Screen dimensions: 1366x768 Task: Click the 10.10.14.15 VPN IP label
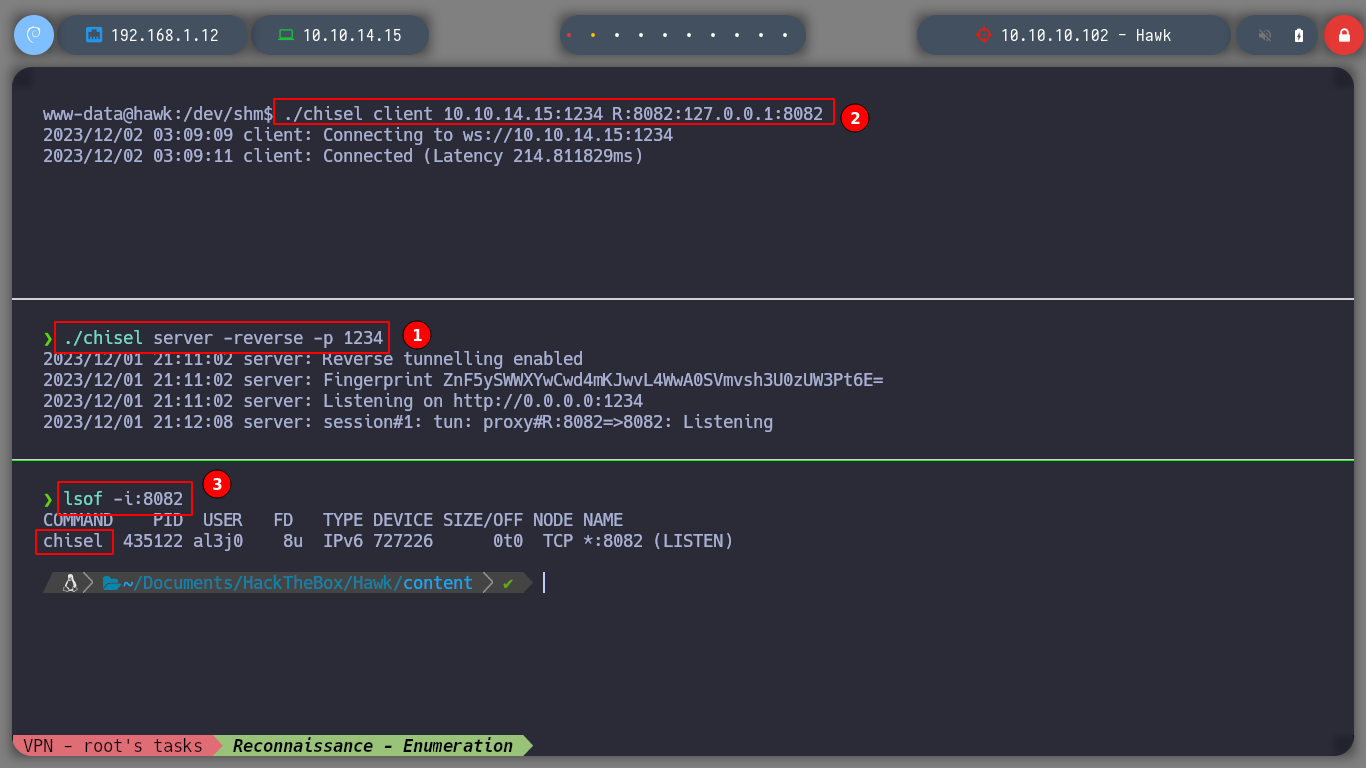(352, 35)
